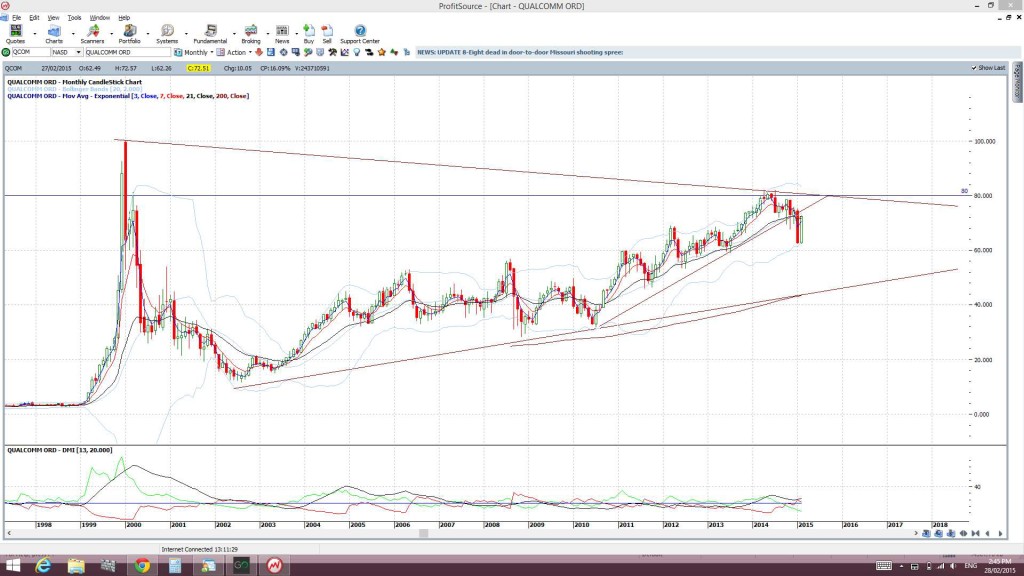Click the wrench and hammer tools icon
1024x576 pixels.
(332, 52)
